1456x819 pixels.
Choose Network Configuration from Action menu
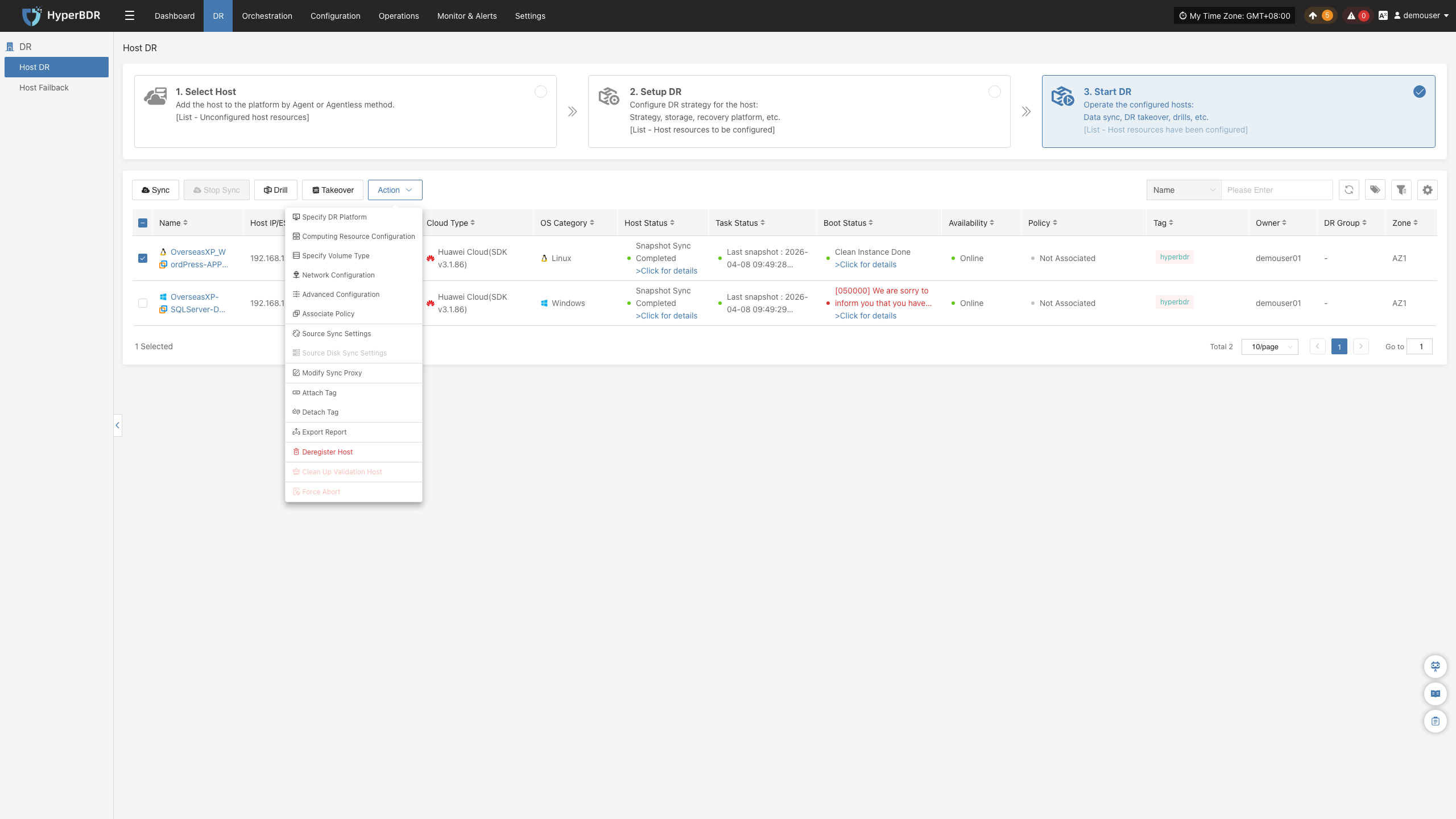(x=338, y=275)
